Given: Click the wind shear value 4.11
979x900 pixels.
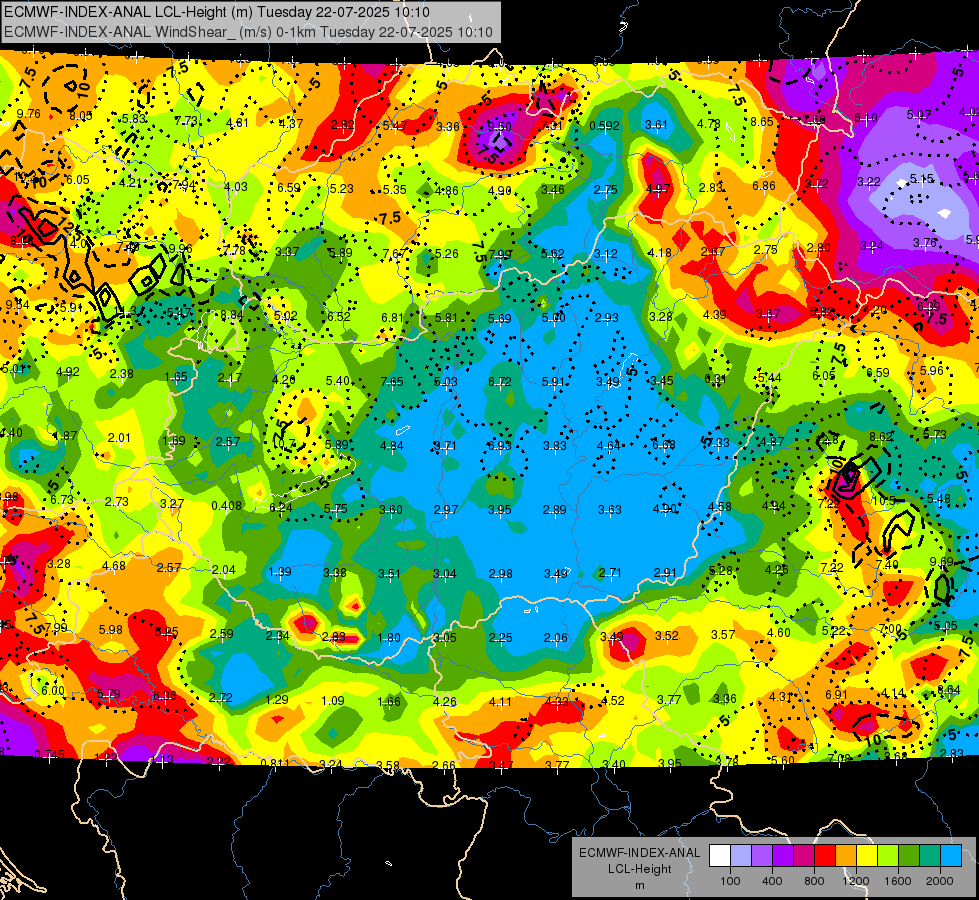Looking at the screenshot, I should [x=500, y=702].
